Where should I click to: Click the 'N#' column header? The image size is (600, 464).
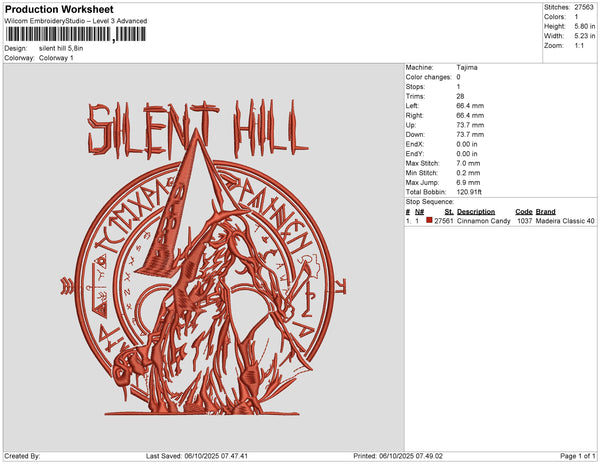[419, 212]
